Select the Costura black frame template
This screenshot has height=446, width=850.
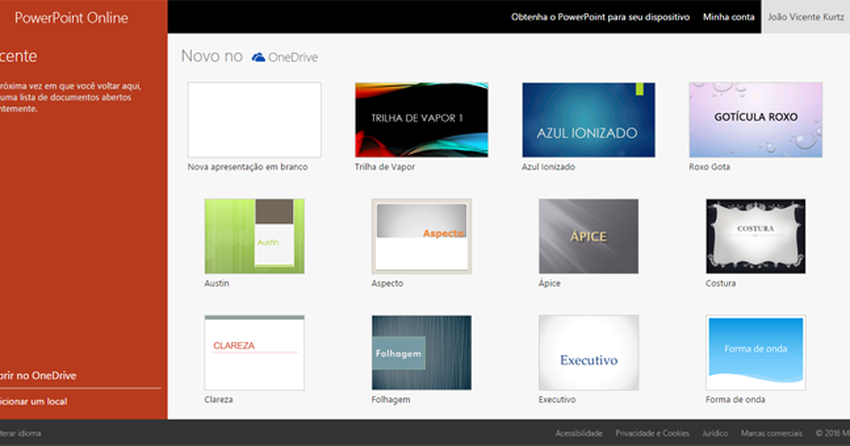[756, 236]
